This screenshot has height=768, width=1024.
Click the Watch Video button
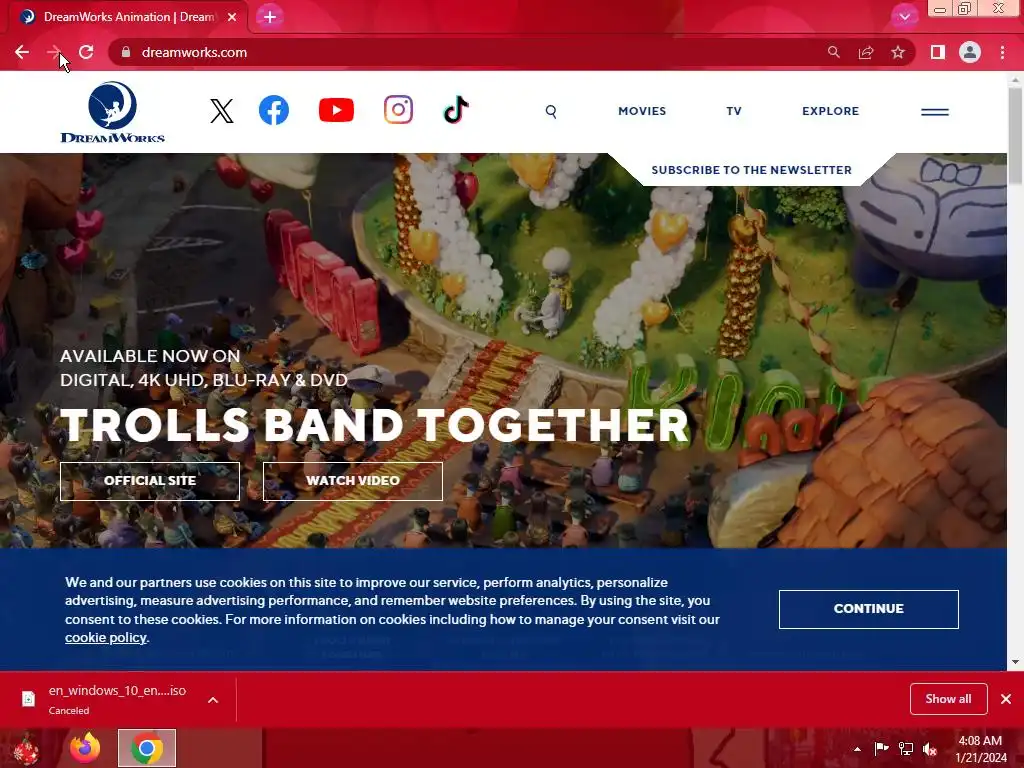tap(353, 481)
